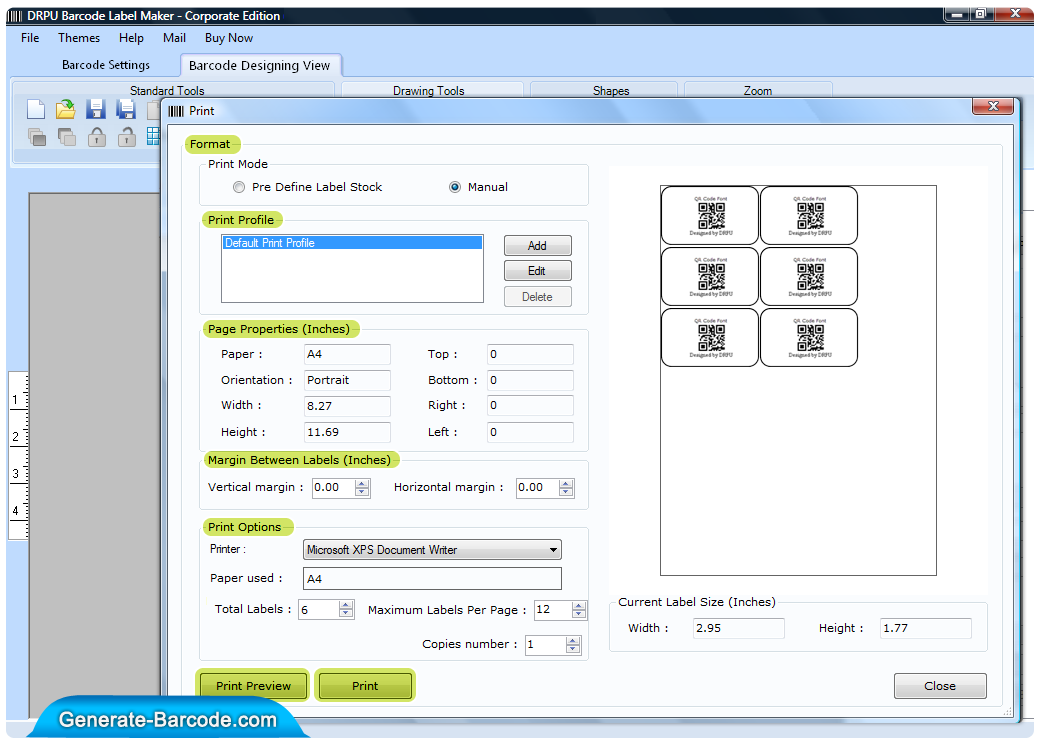Screen dimensions: 1045x744
Task: Click the page Width field showing 8.27
Action: pos(347,406)
